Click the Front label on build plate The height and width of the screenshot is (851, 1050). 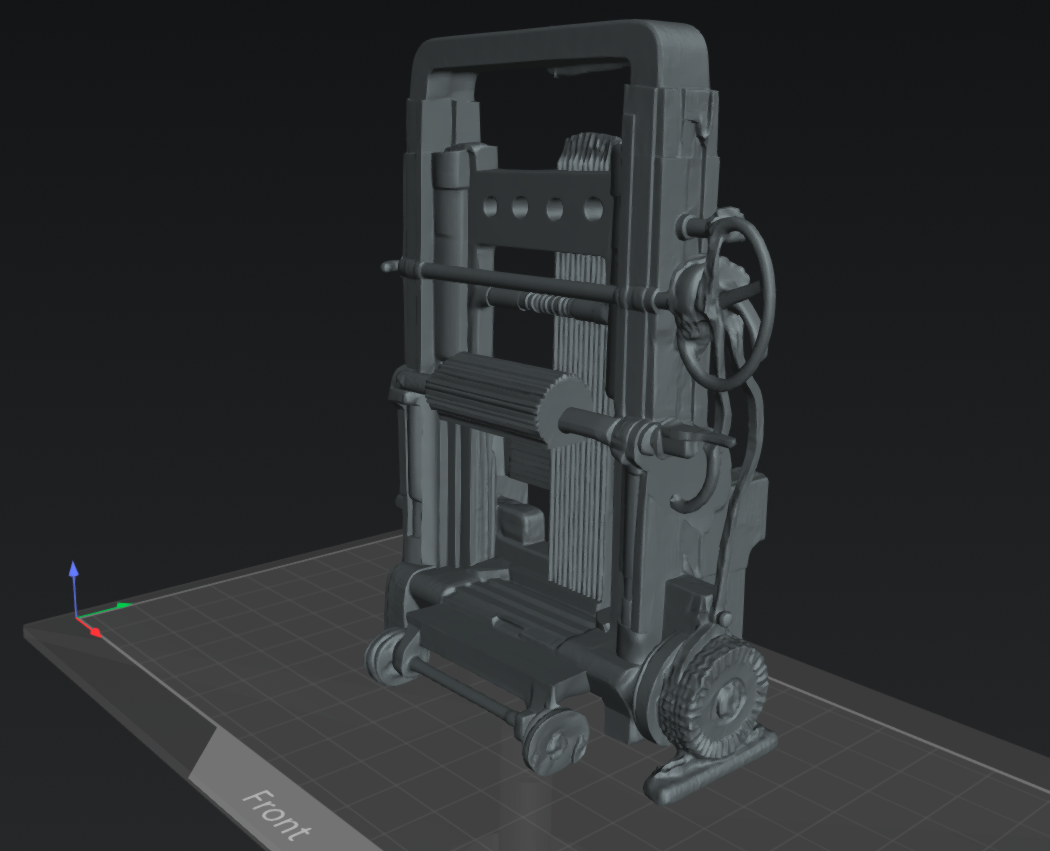(277, 813)
